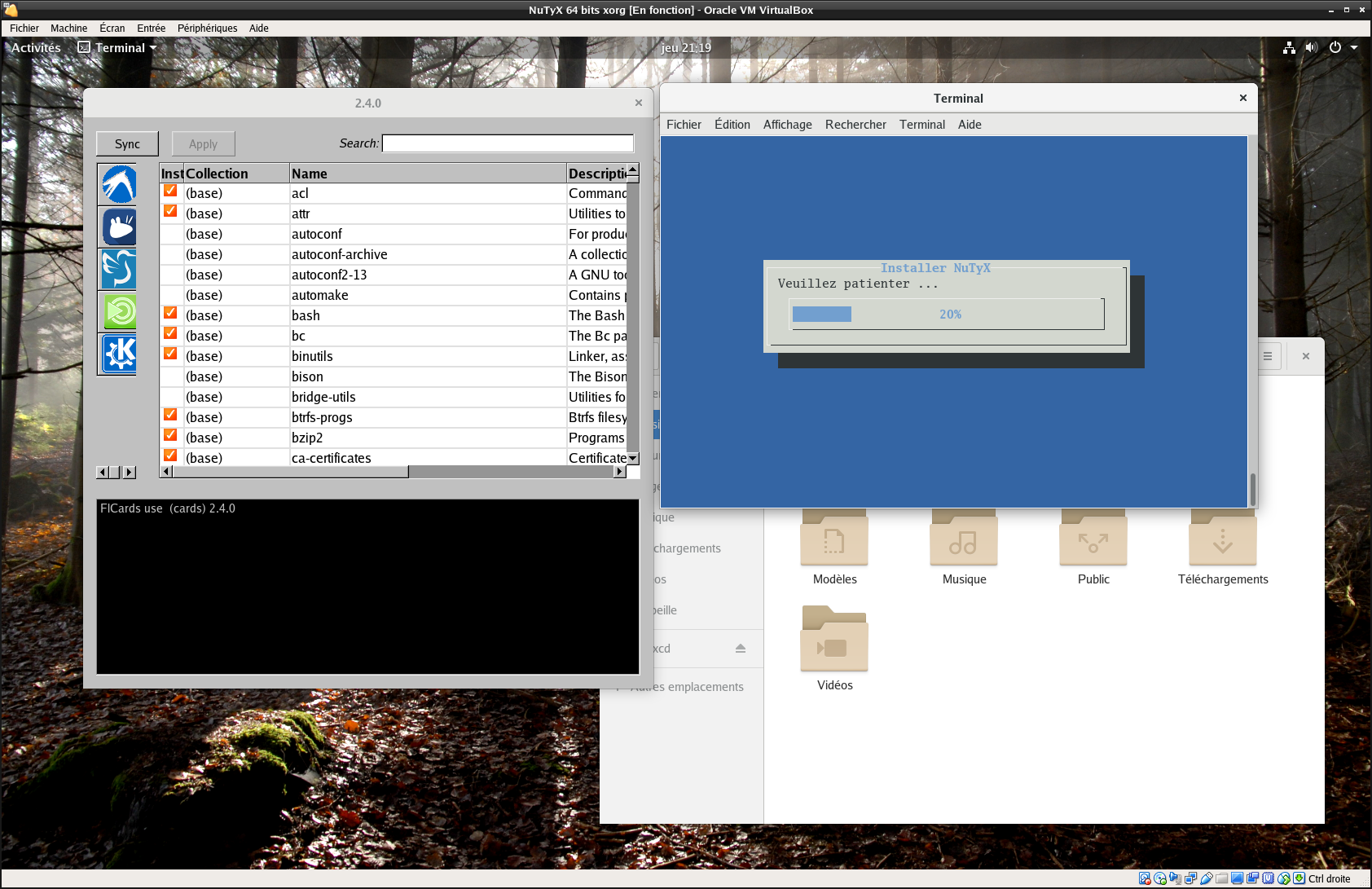The image size is (1372, 889).
Task: Click the Terminal app icon in top bar
Action: click(x=84, y=47)
